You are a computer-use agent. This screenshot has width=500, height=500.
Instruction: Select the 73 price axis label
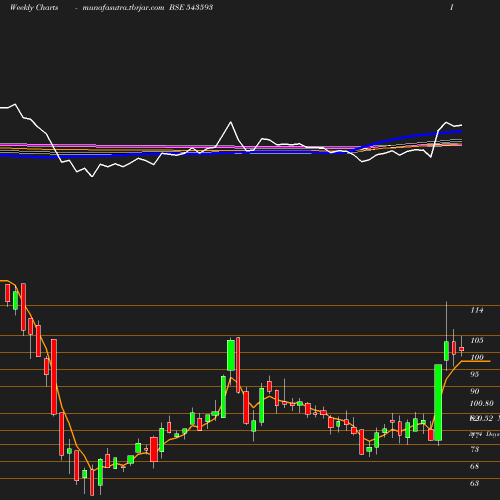475,449
